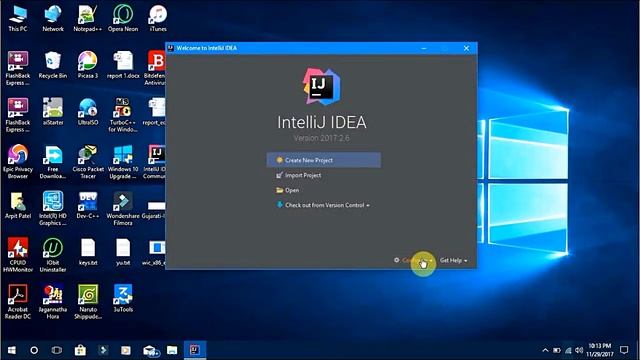
Task: Select the Free Download desktop shortcut
Action: tap(53, 162)
